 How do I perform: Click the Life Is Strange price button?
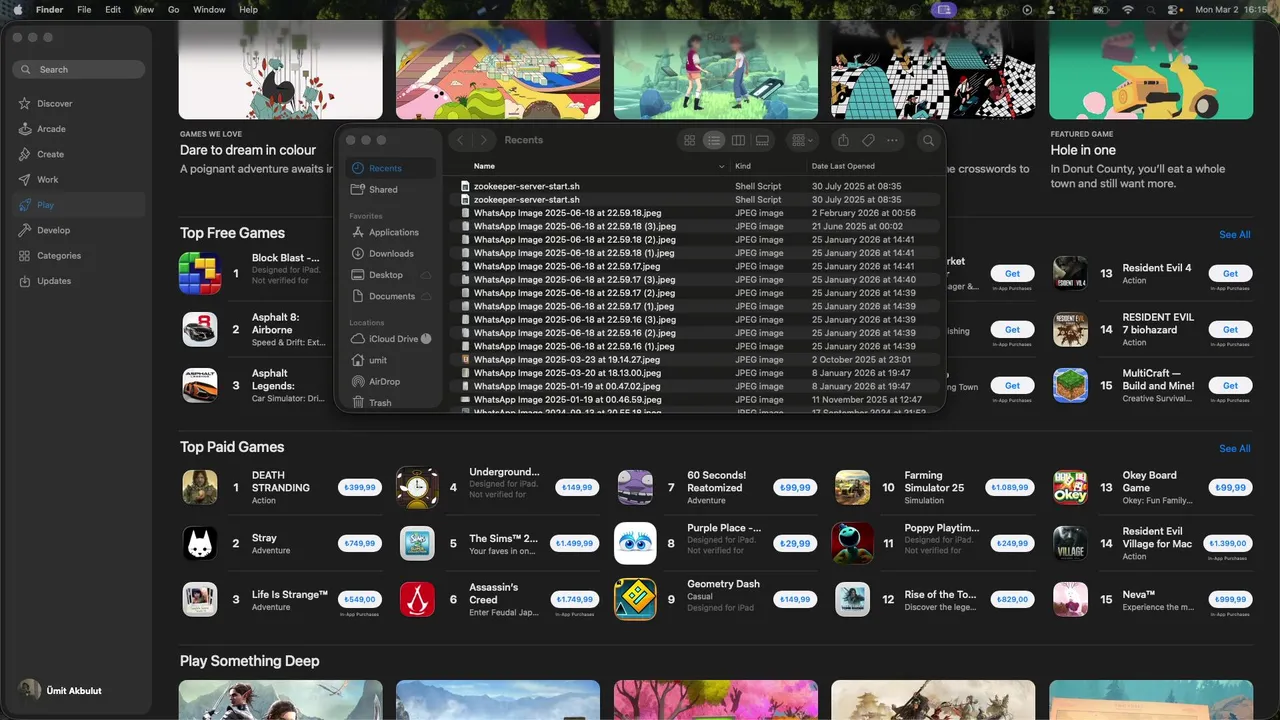pos(359,599)
